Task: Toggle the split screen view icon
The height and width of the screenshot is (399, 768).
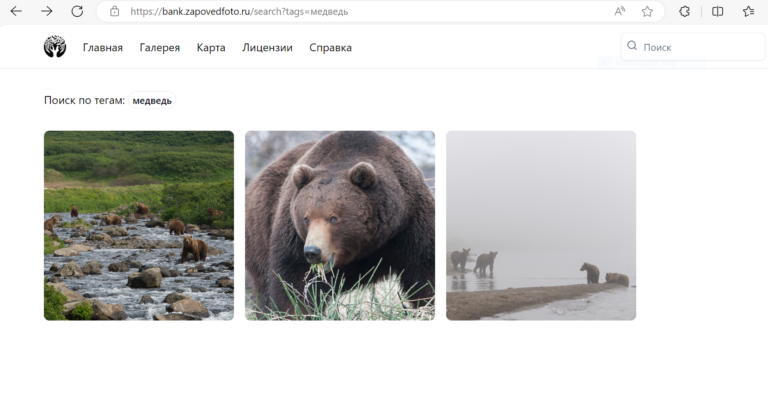Action: pos(717,11)
